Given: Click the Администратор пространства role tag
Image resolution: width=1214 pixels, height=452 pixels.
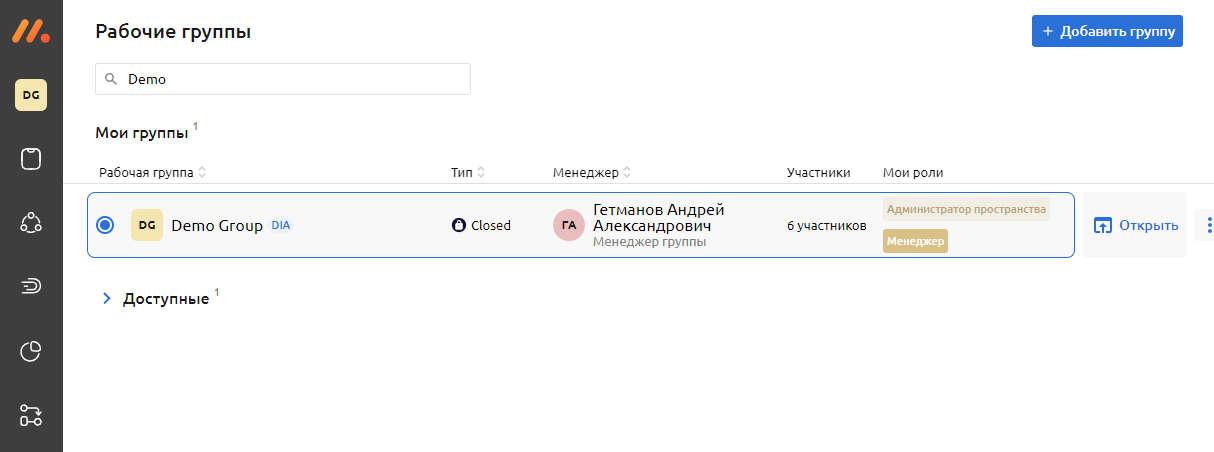Looking at the screenshot, I should pyautogui.click(x=966, y=210).
